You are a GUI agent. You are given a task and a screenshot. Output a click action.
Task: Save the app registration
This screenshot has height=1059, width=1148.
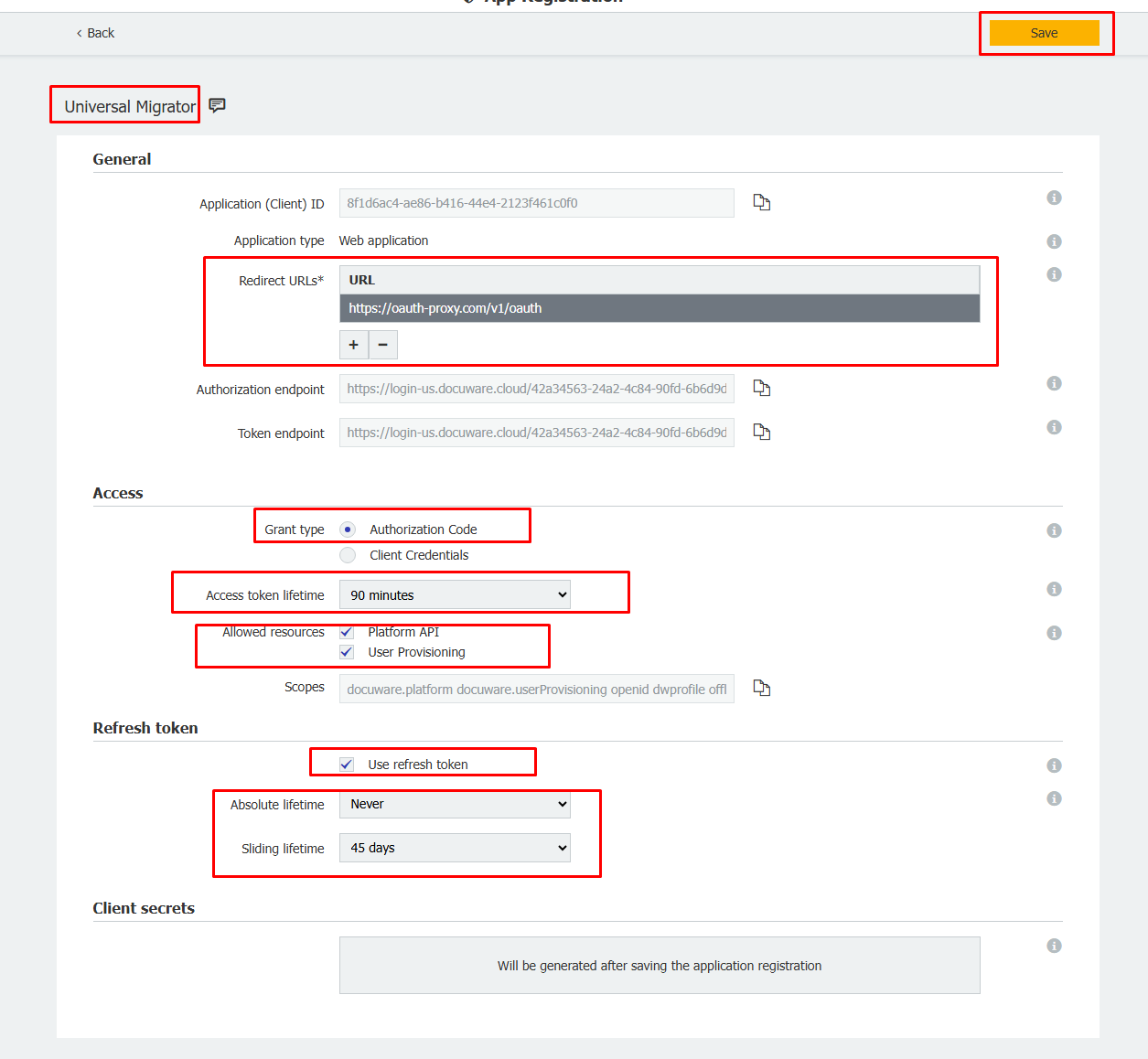(x=1044, y=33)
